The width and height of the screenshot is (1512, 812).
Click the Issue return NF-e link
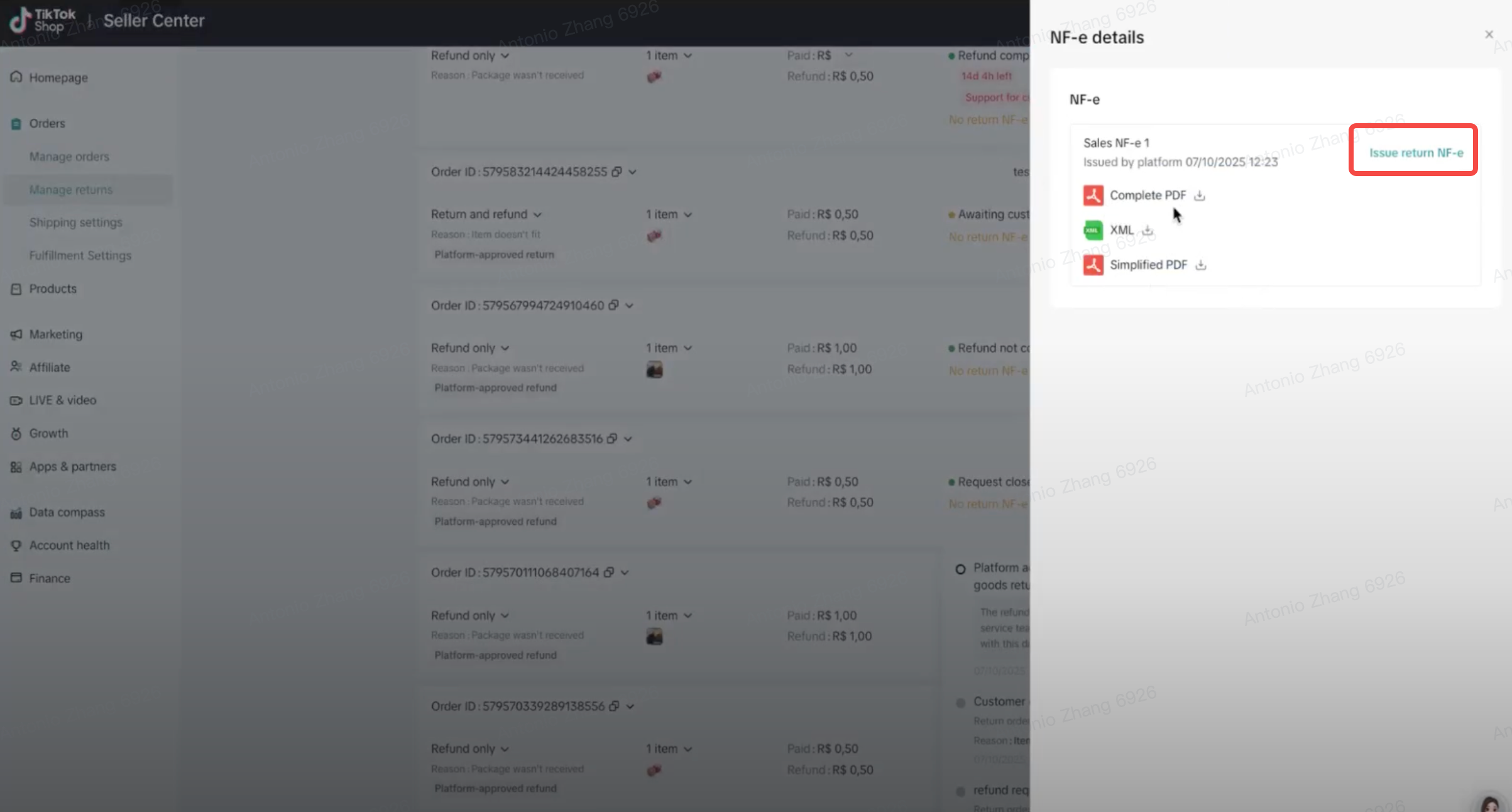tap(1416, 153)
